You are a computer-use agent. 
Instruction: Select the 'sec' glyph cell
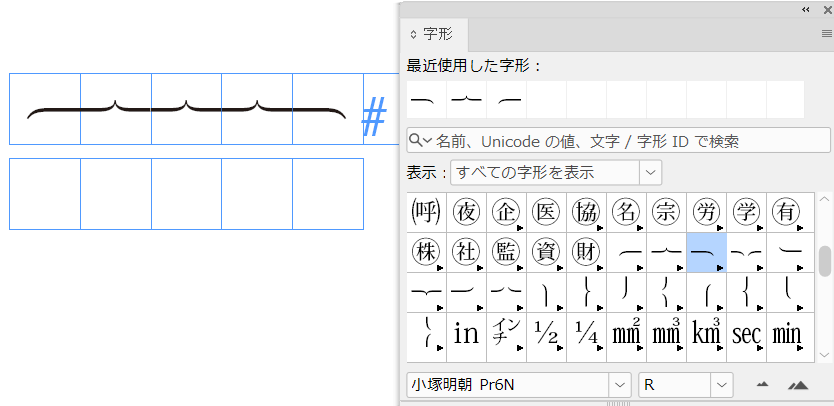[747, 333]
